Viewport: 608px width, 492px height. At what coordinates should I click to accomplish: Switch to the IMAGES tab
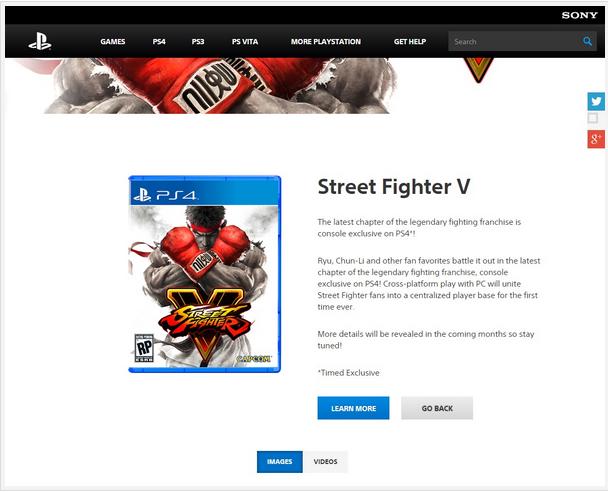[280, 462]
